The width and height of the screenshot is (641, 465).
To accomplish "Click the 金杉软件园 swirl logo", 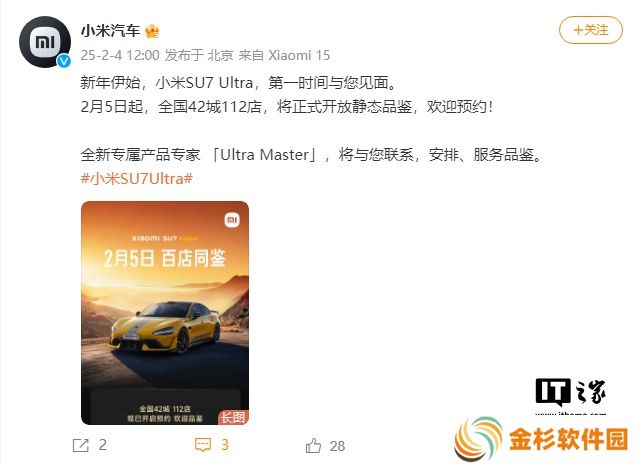I will pos(477,439).
